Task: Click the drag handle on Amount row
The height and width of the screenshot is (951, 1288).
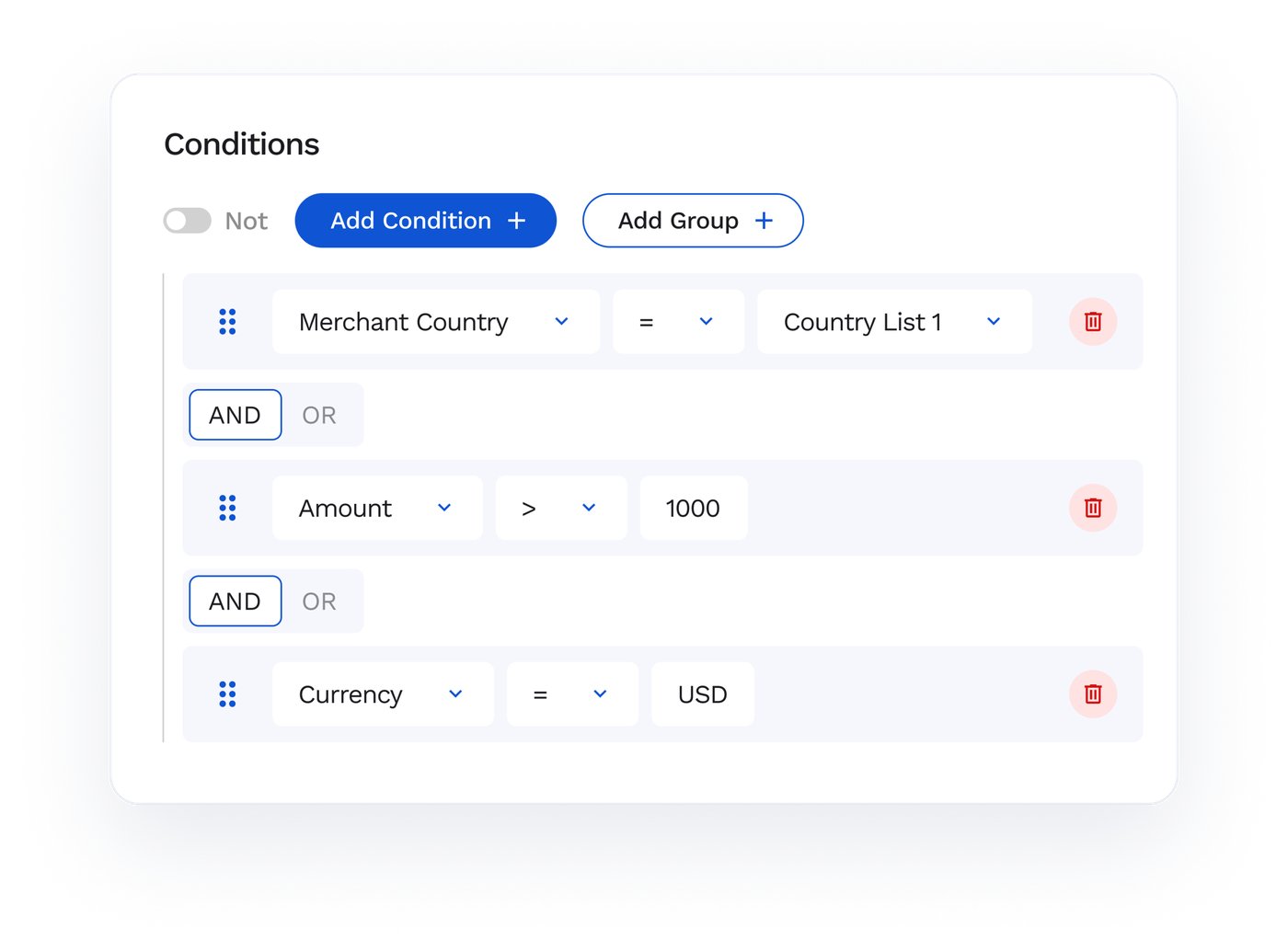Action: point(227,508)
